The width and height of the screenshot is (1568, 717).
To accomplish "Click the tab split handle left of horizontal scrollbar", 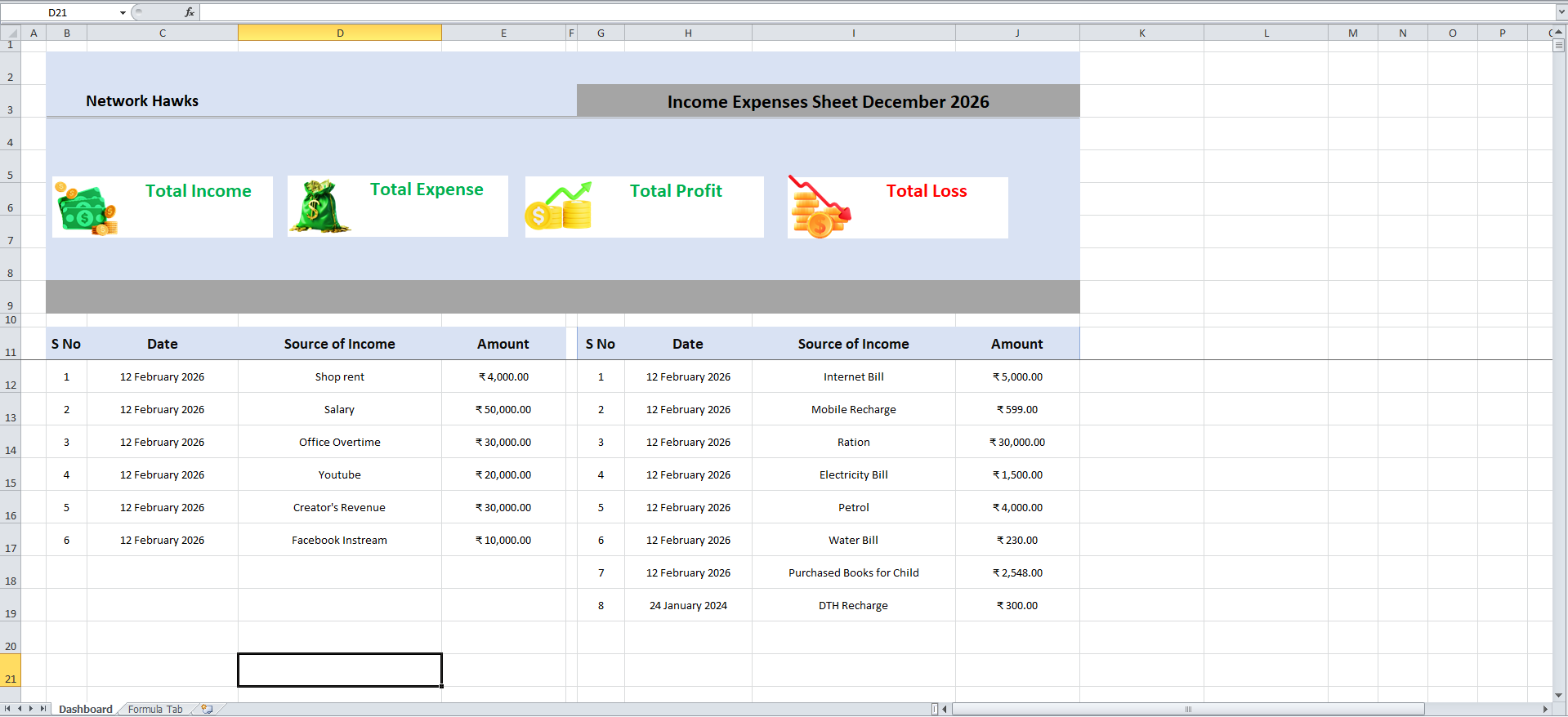I will coord(935,709).
